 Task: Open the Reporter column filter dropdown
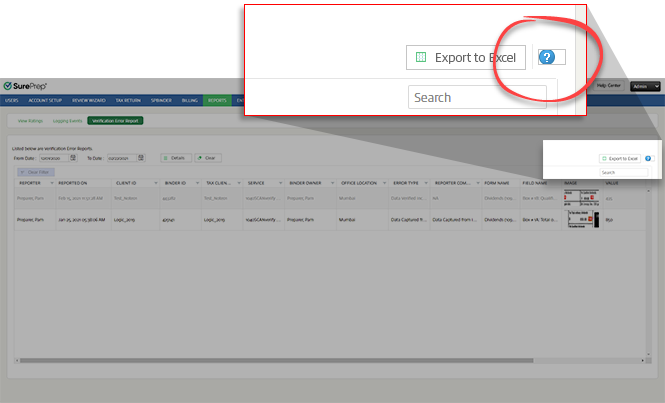click(51, 183)
